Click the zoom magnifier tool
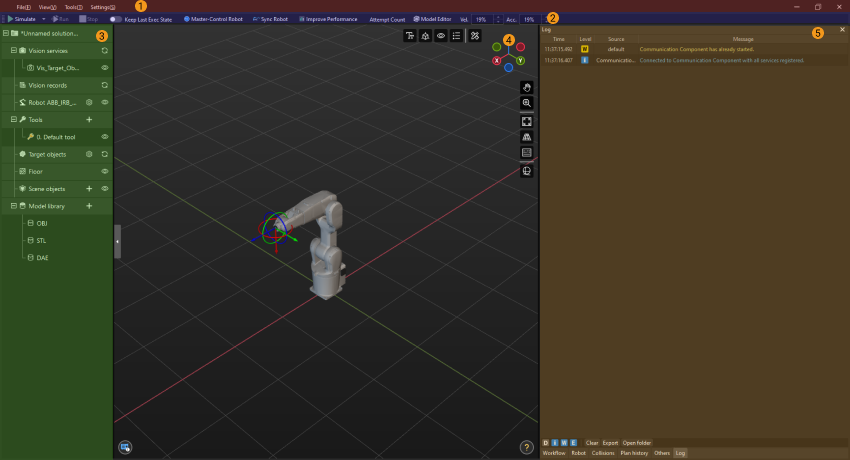850x460 pixels. 526,103
